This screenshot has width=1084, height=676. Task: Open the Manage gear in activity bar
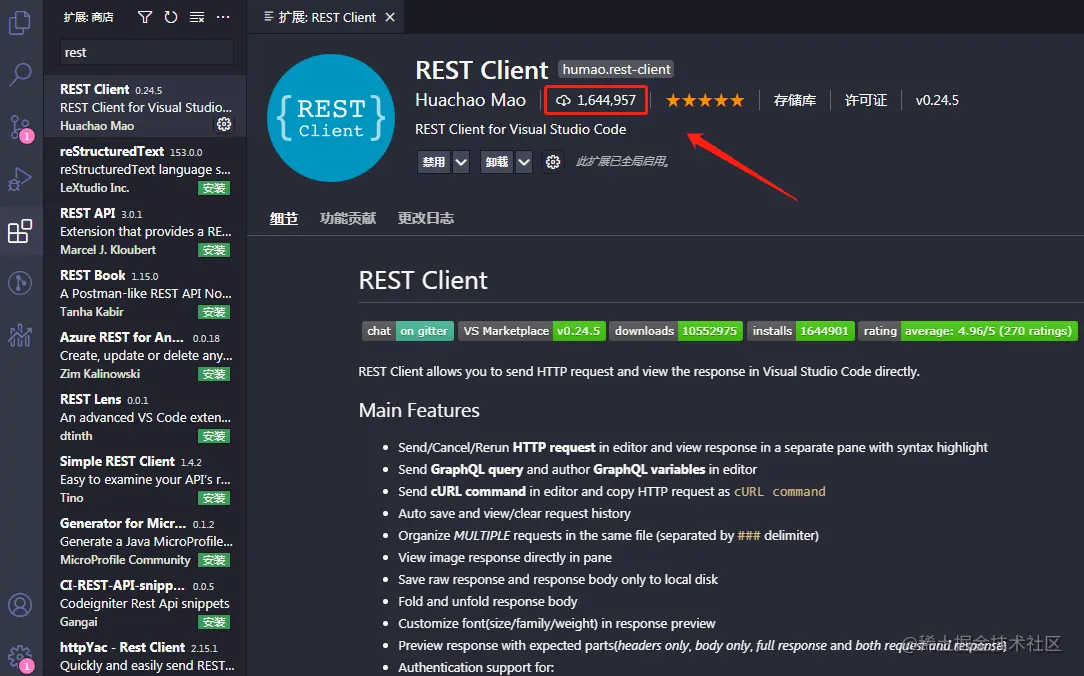[20, 657]
